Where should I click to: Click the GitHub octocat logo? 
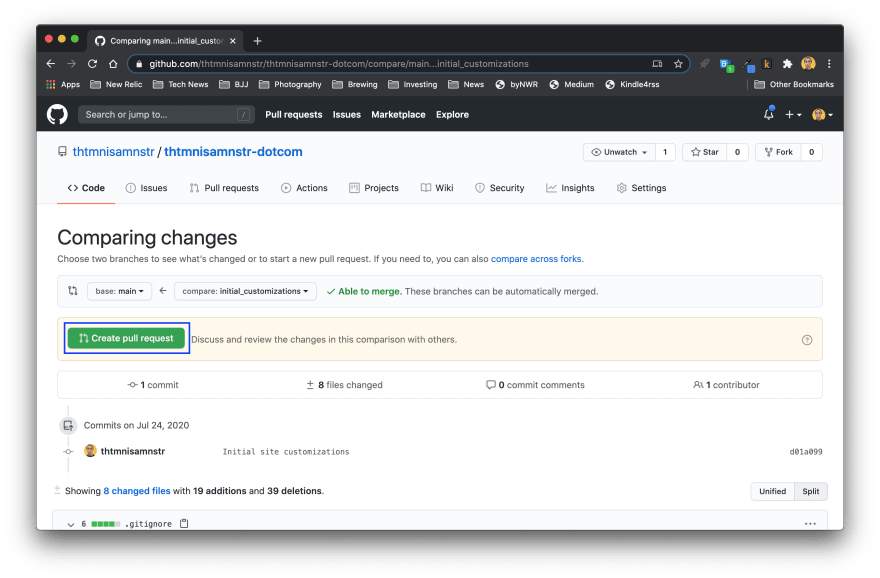coord(57,114)
